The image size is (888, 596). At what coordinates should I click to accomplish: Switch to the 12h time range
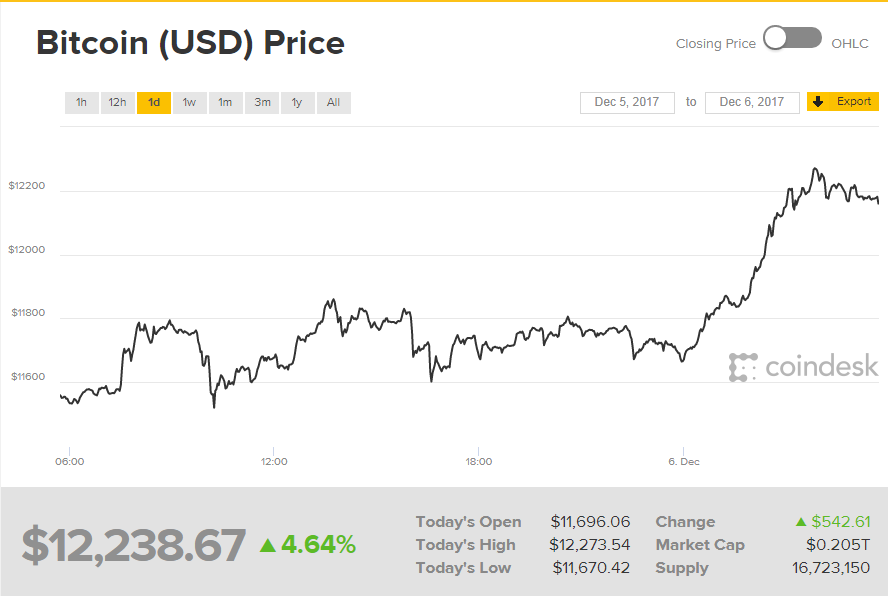(117, 102)
